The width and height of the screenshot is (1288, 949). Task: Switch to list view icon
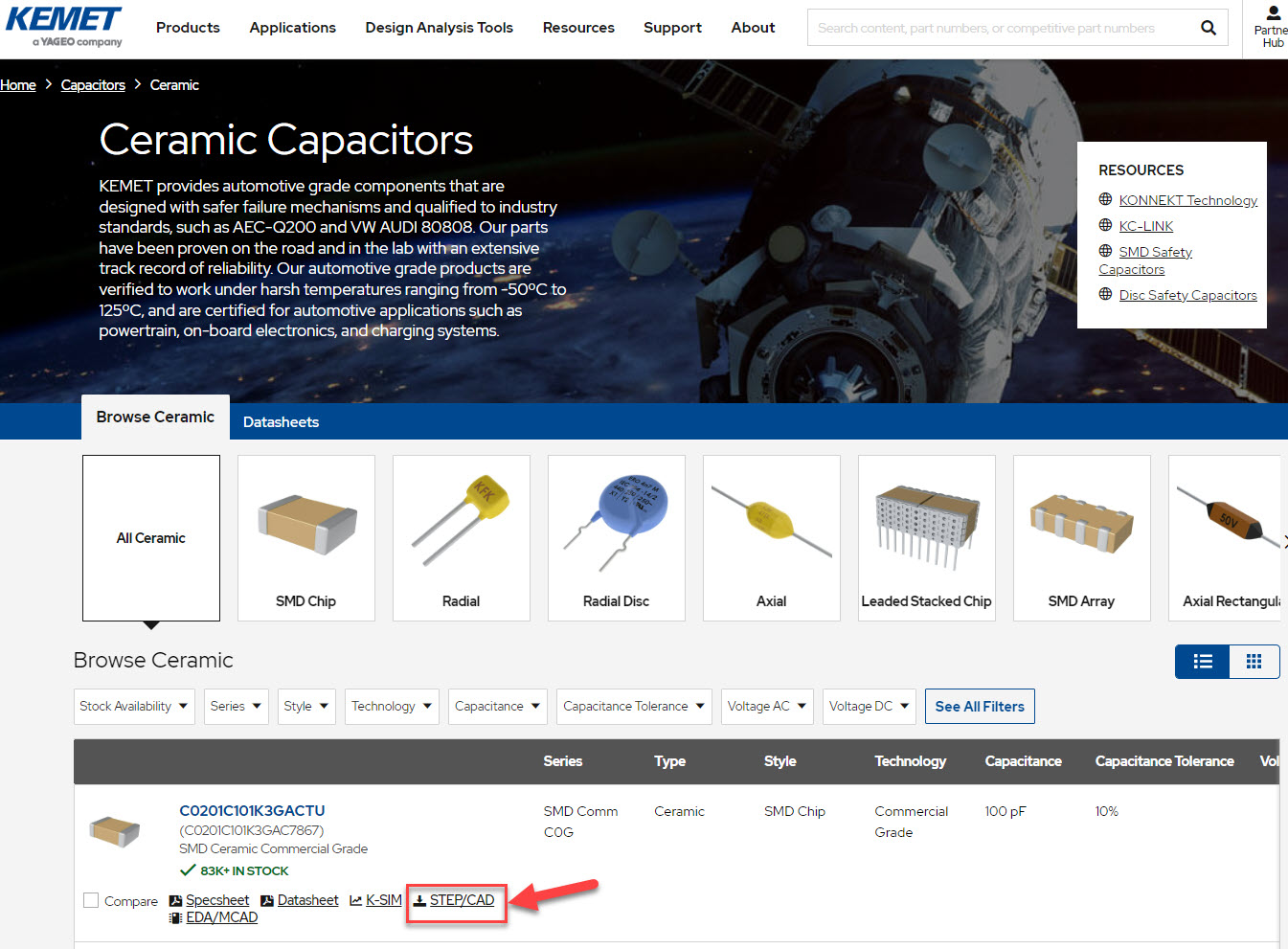1203,662
